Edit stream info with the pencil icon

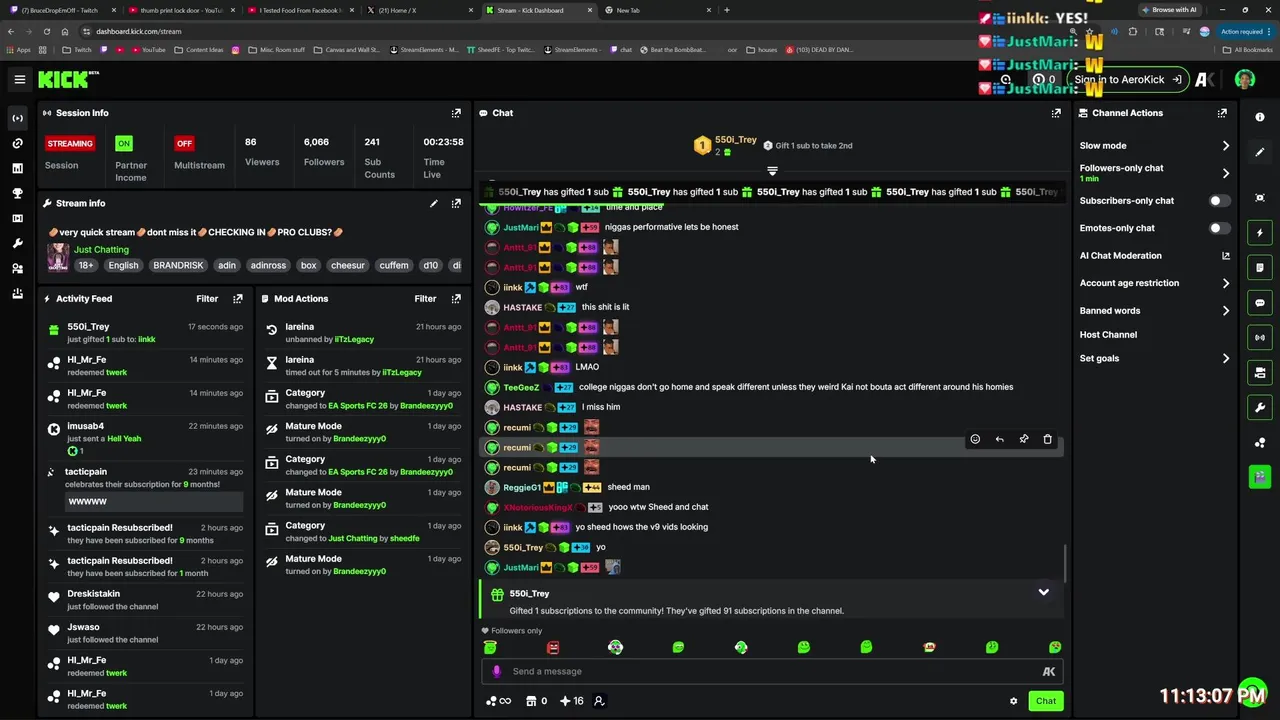(x=434, y=203)
